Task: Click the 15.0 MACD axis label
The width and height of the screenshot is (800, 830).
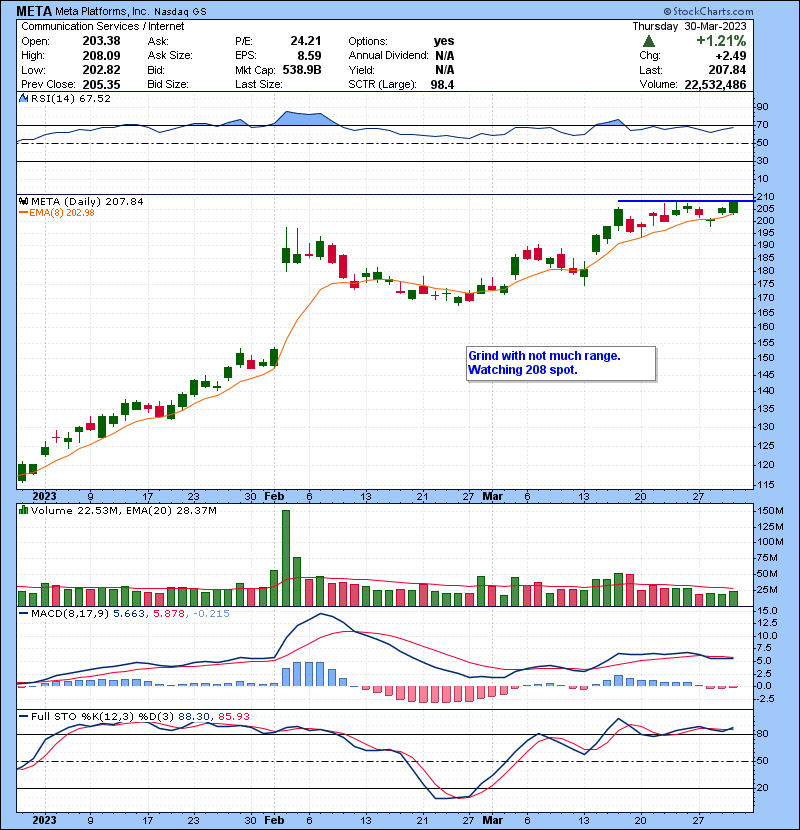Action: pos(768,610)
